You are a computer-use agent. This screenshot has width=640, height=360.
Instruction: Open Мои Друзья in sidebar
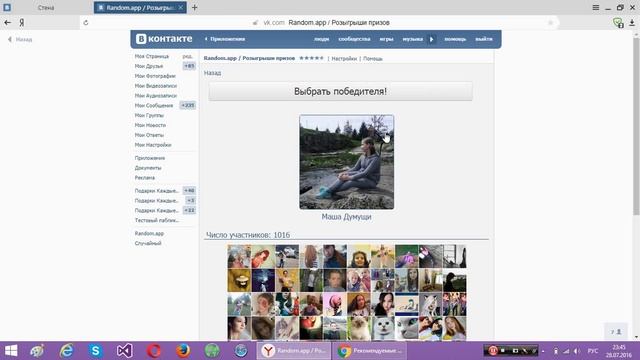(149, 66)
